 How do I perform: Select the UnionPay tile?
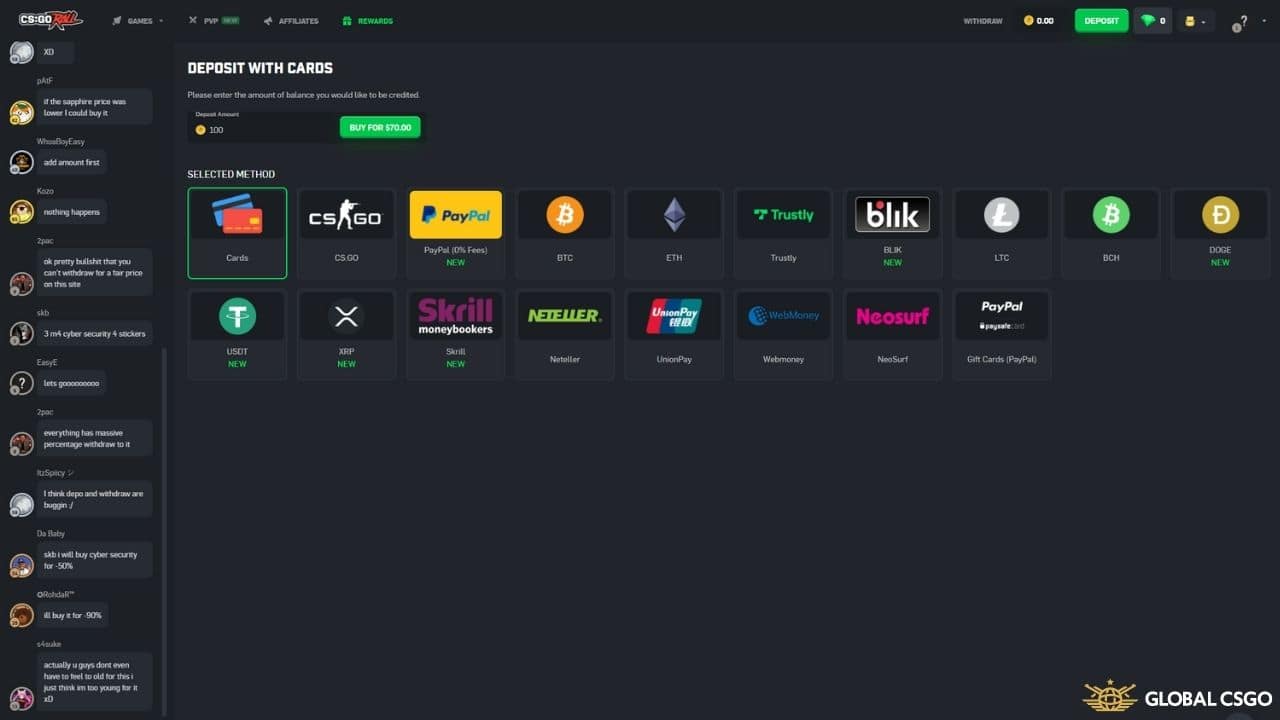(674, 334)
